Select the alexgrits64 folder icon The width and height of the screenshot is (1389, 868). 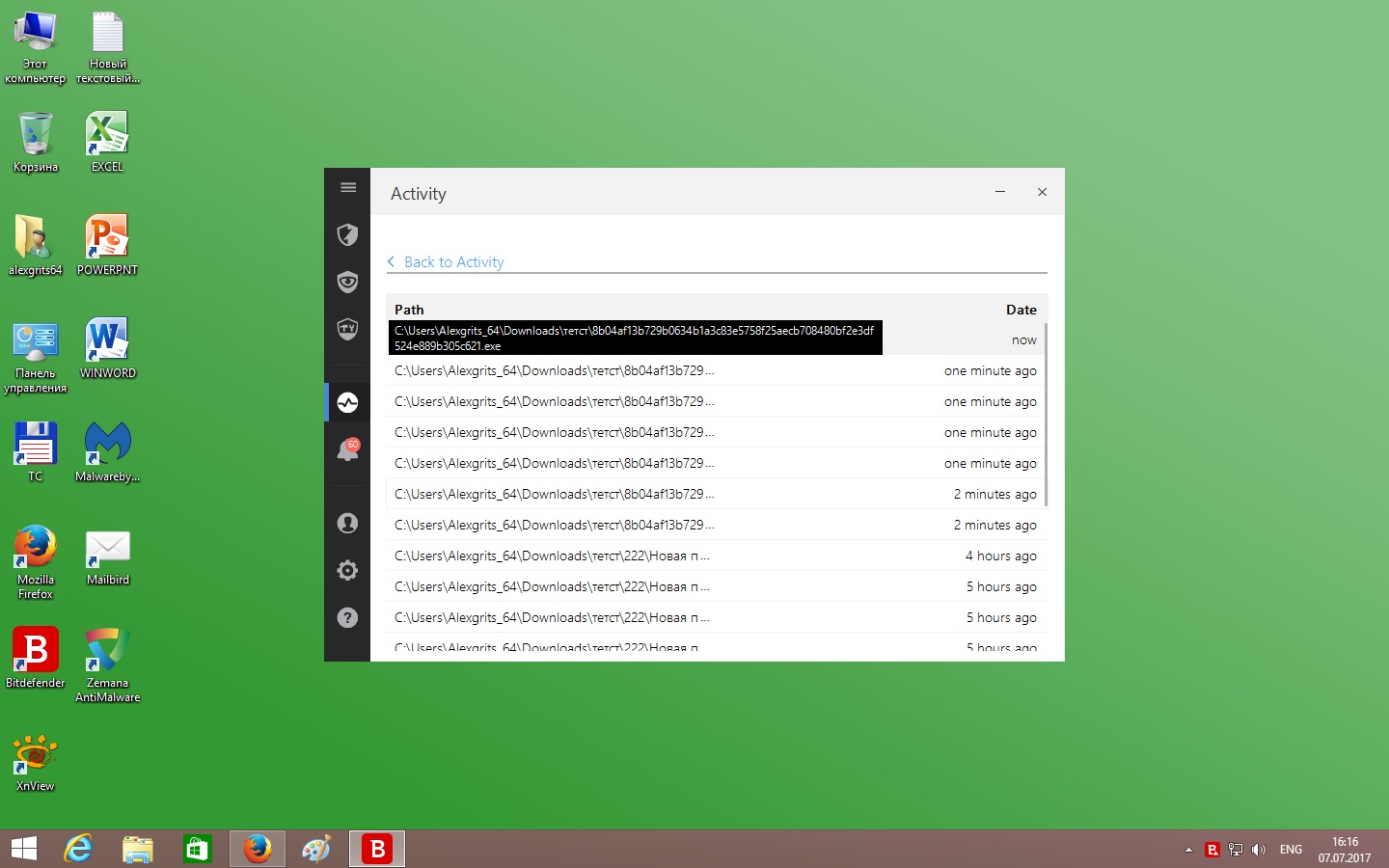[35, 246]
